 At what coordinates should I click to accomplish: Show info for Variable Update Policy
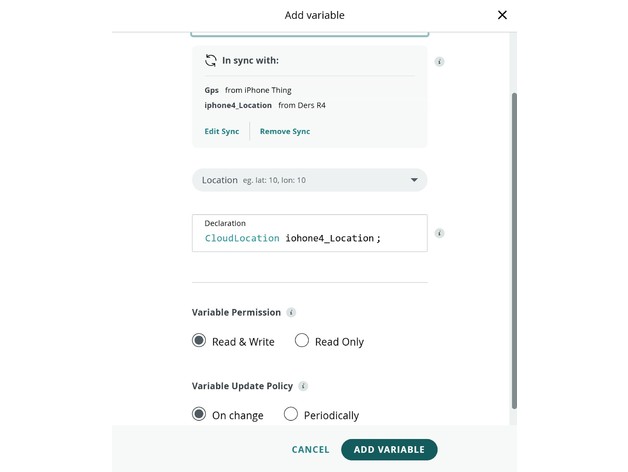coord(303,386)
